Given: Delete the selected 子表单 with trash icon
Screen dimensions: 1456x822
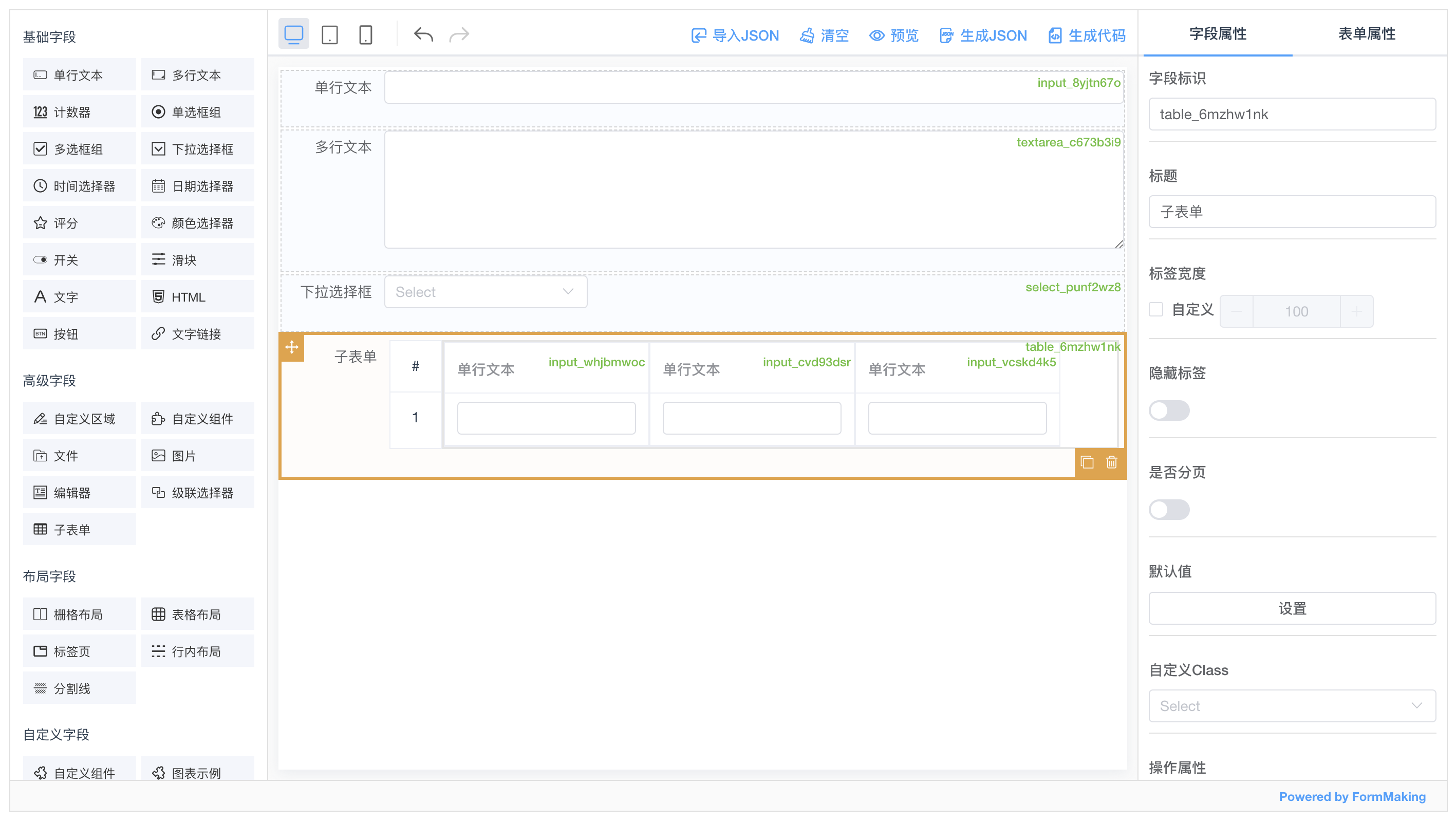Looking at the screenshot, I should tap(1111, 462).
